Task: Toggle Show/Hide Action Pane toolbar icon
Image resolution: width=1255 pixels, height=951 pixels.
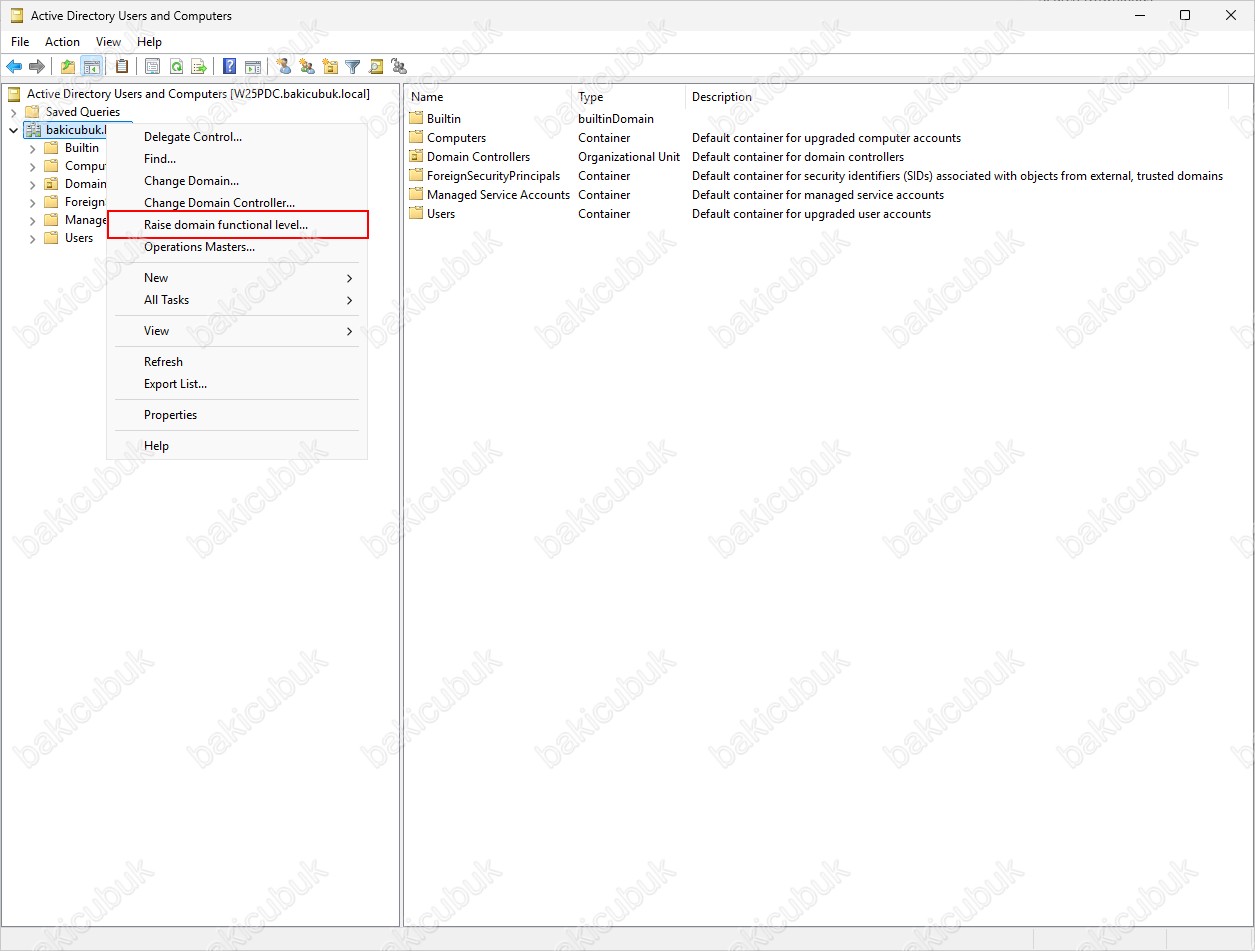Action: pyautogui.click(x=253, y=67)
